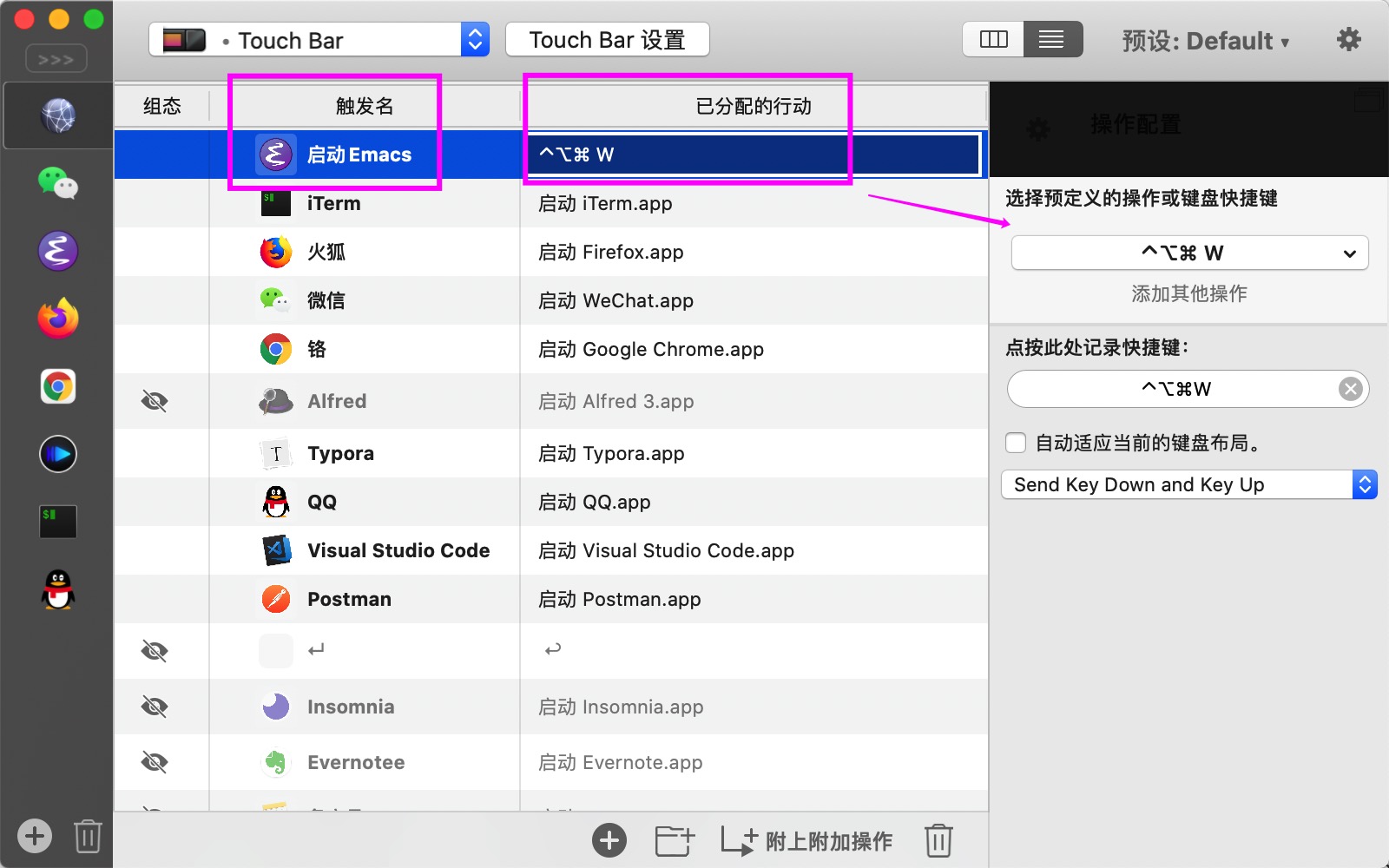1389x868 pixels.
Task: Select the iTerm terminal app in the sidebar
Action: coord(58,522)
